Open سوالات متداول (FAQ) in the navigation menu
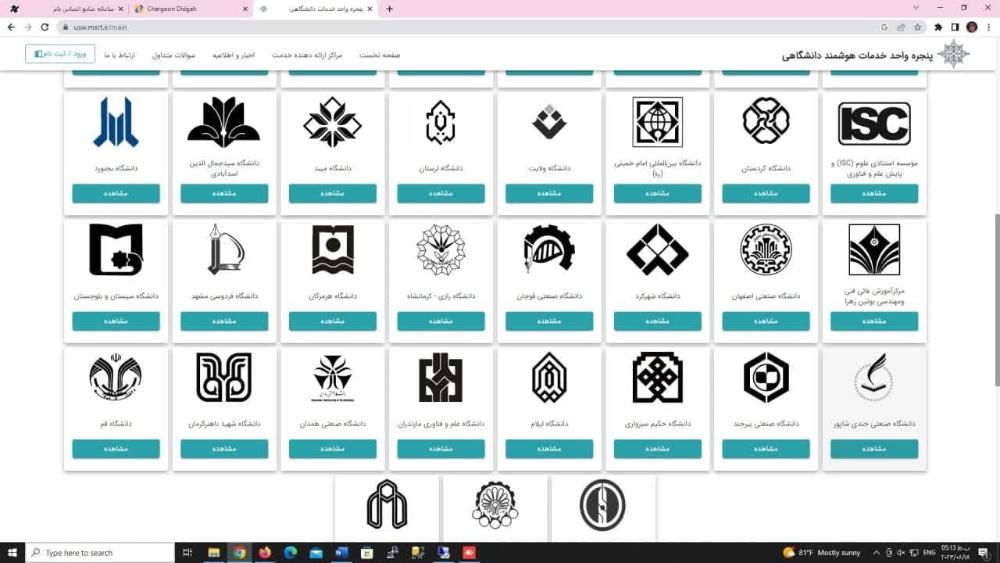Viewport: 1000px width, 563px height. click(x=173, y=55)
